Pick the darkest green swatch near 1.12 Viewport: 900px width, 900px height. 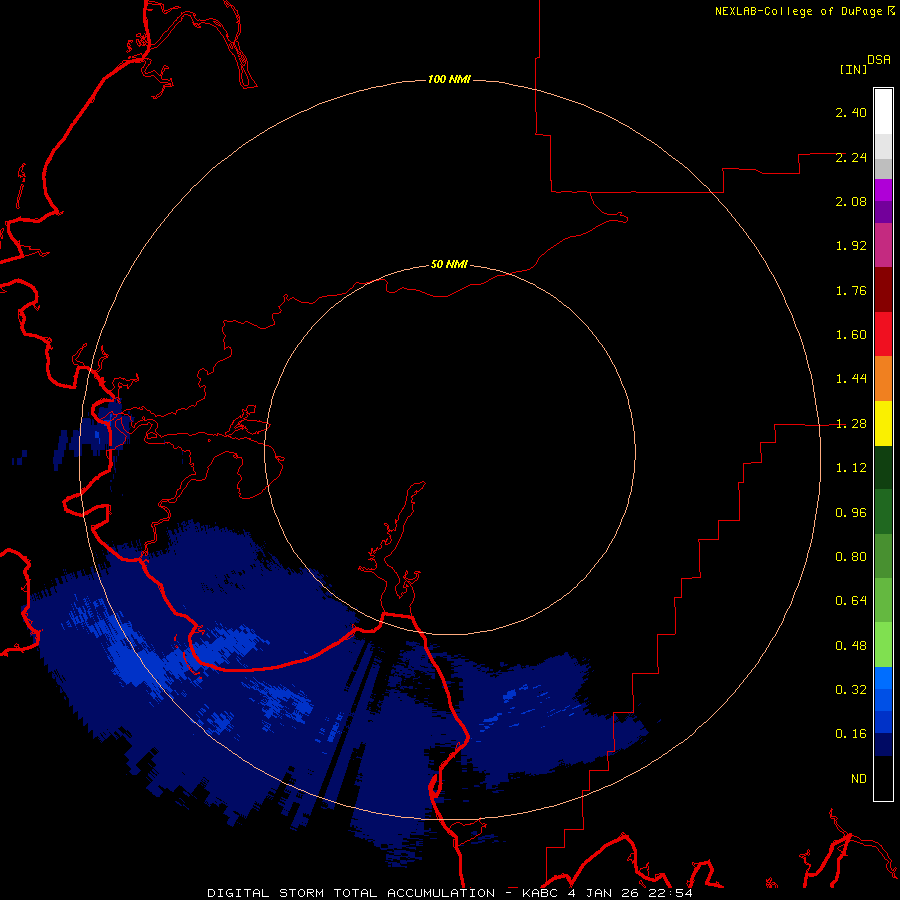883,468
